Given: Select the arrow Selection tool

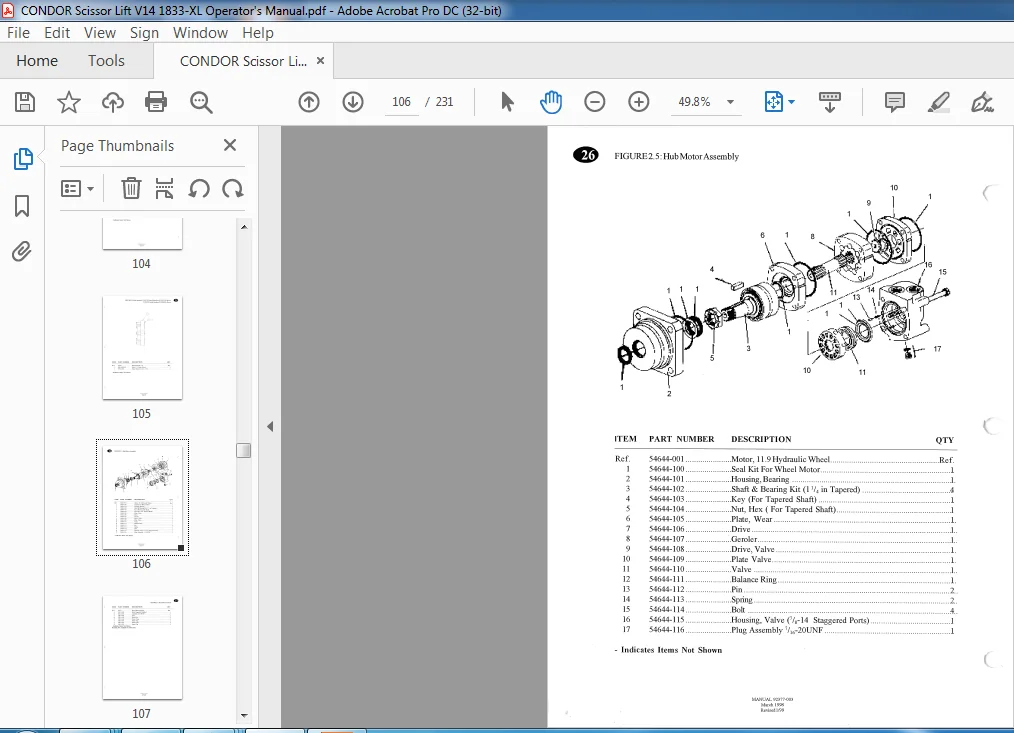Looking at the screenshot, I should [x=507, y=102].
